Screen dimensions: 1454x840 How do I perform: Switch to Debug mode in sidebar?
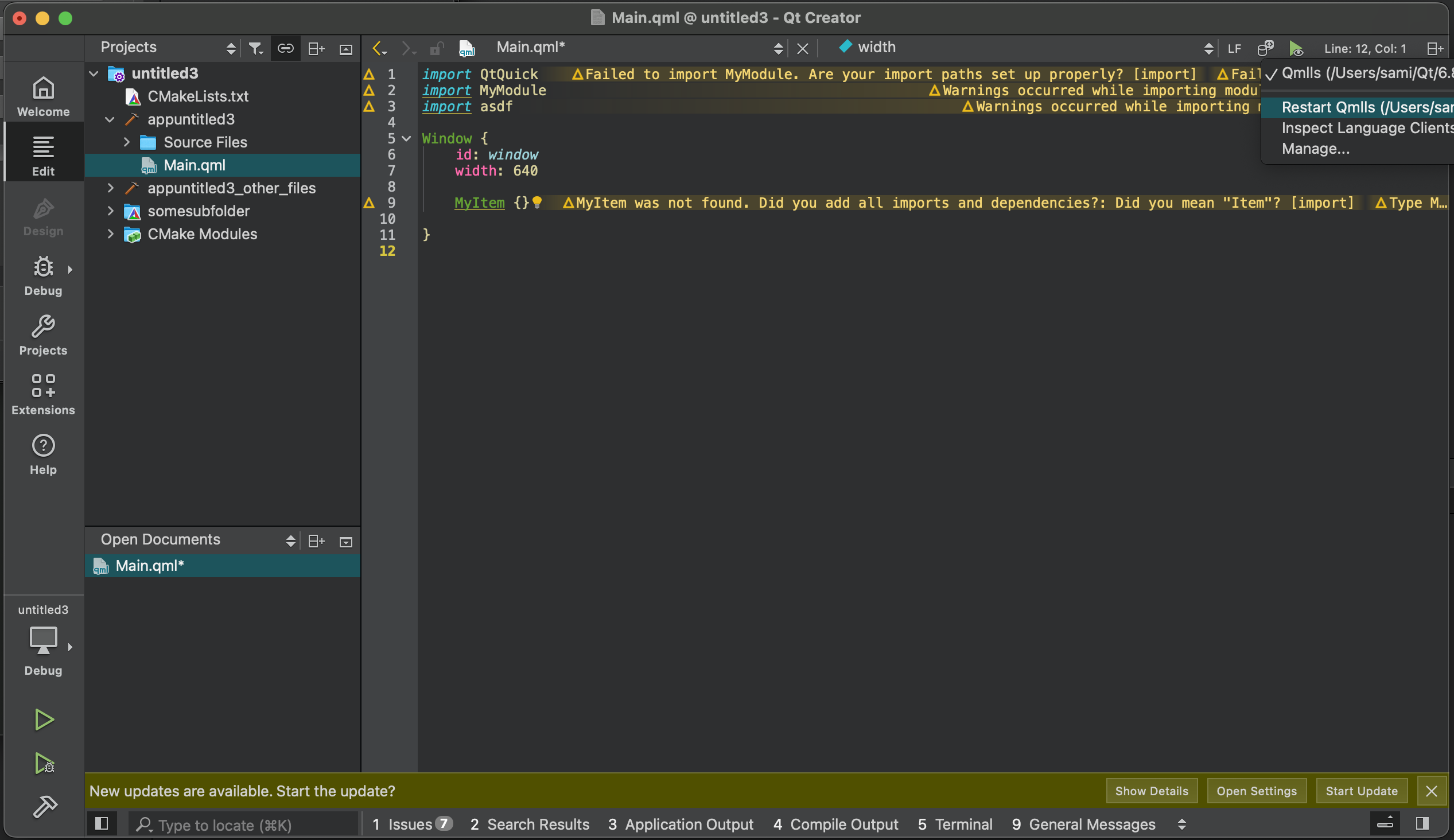(43, 276)
